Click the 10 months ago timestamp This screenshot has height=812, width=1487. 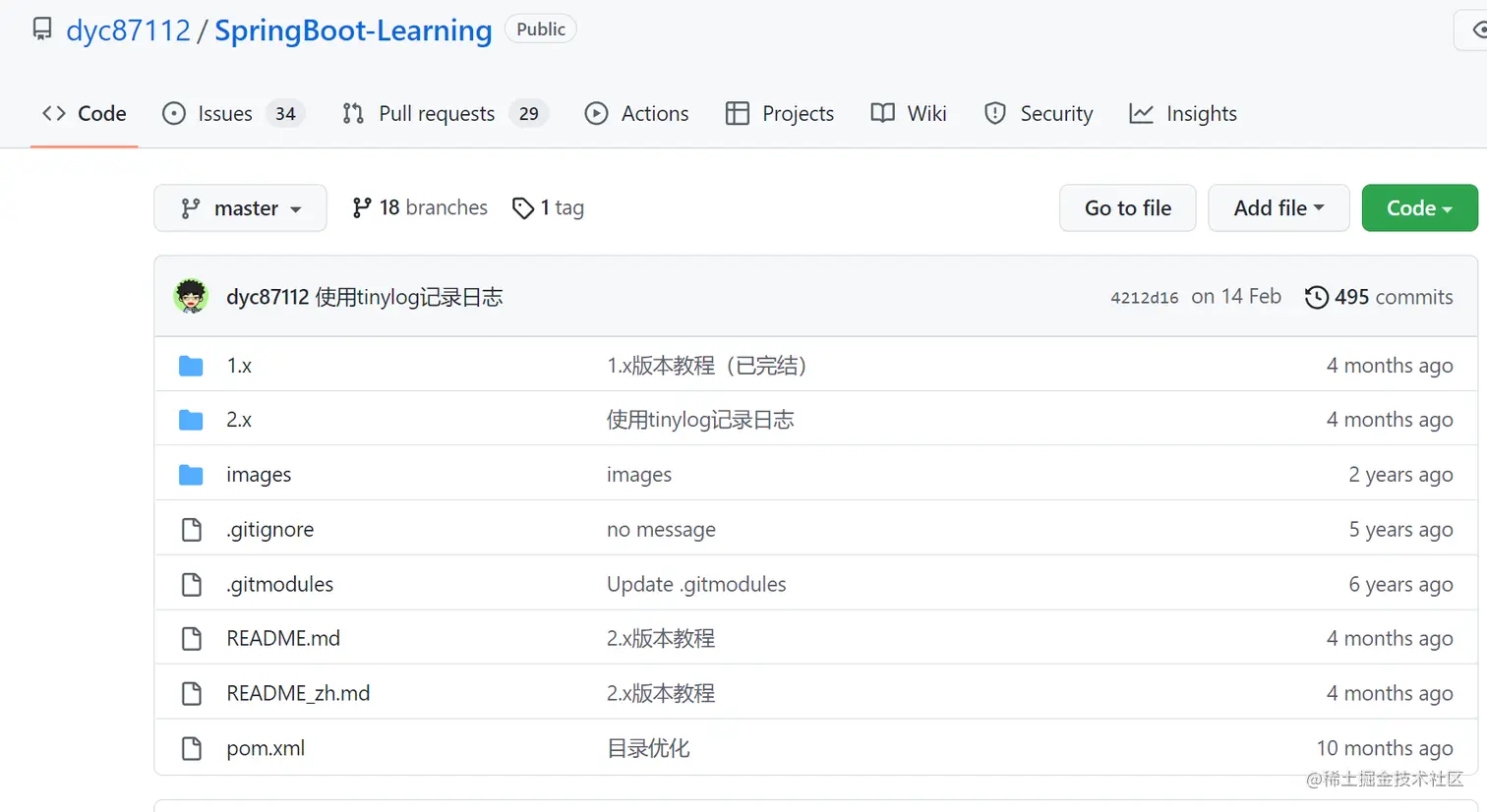1385,748
